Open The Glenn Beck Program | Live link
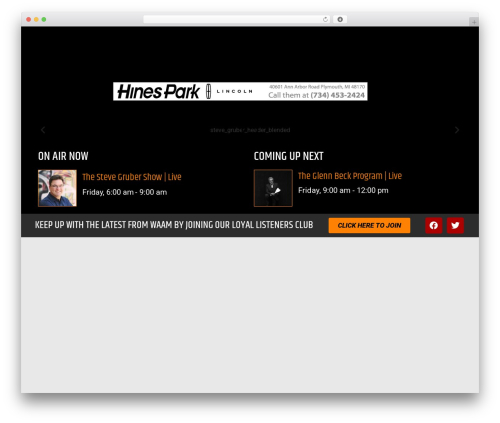This screenshot has height=423, width=500. point(350,176)
